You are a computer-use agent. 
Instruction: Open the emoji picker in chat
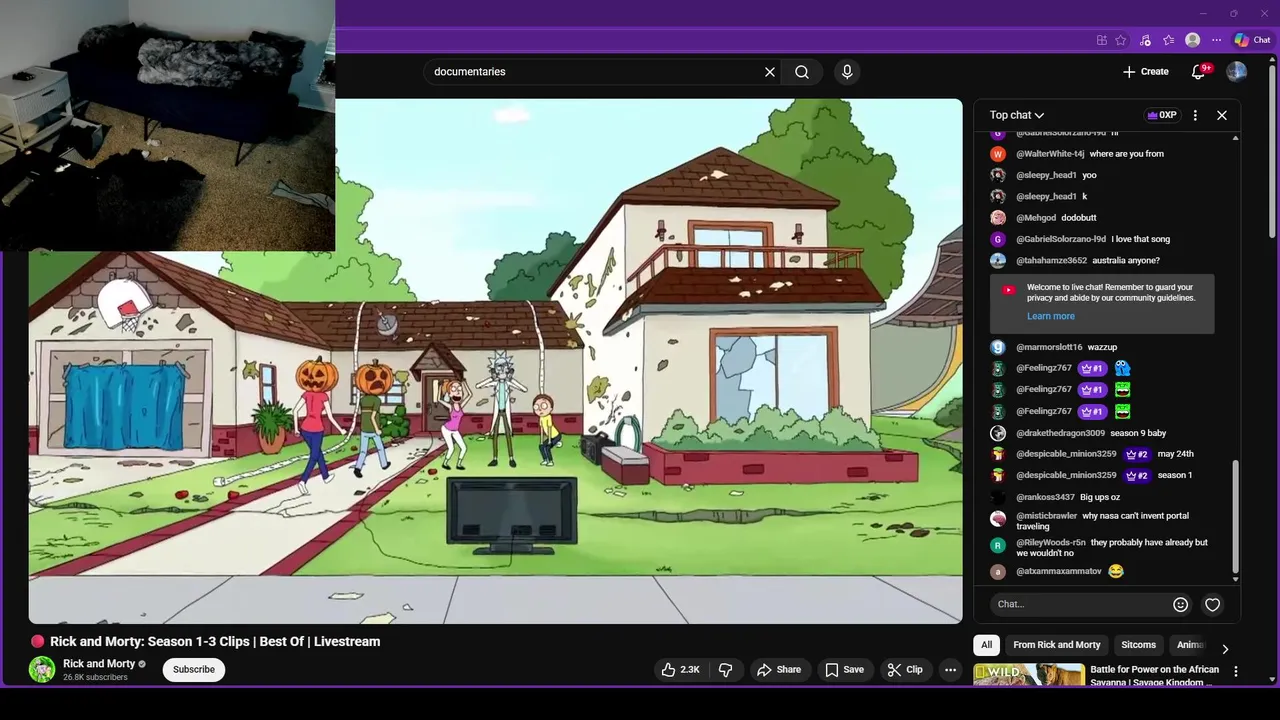[1181, 604]
